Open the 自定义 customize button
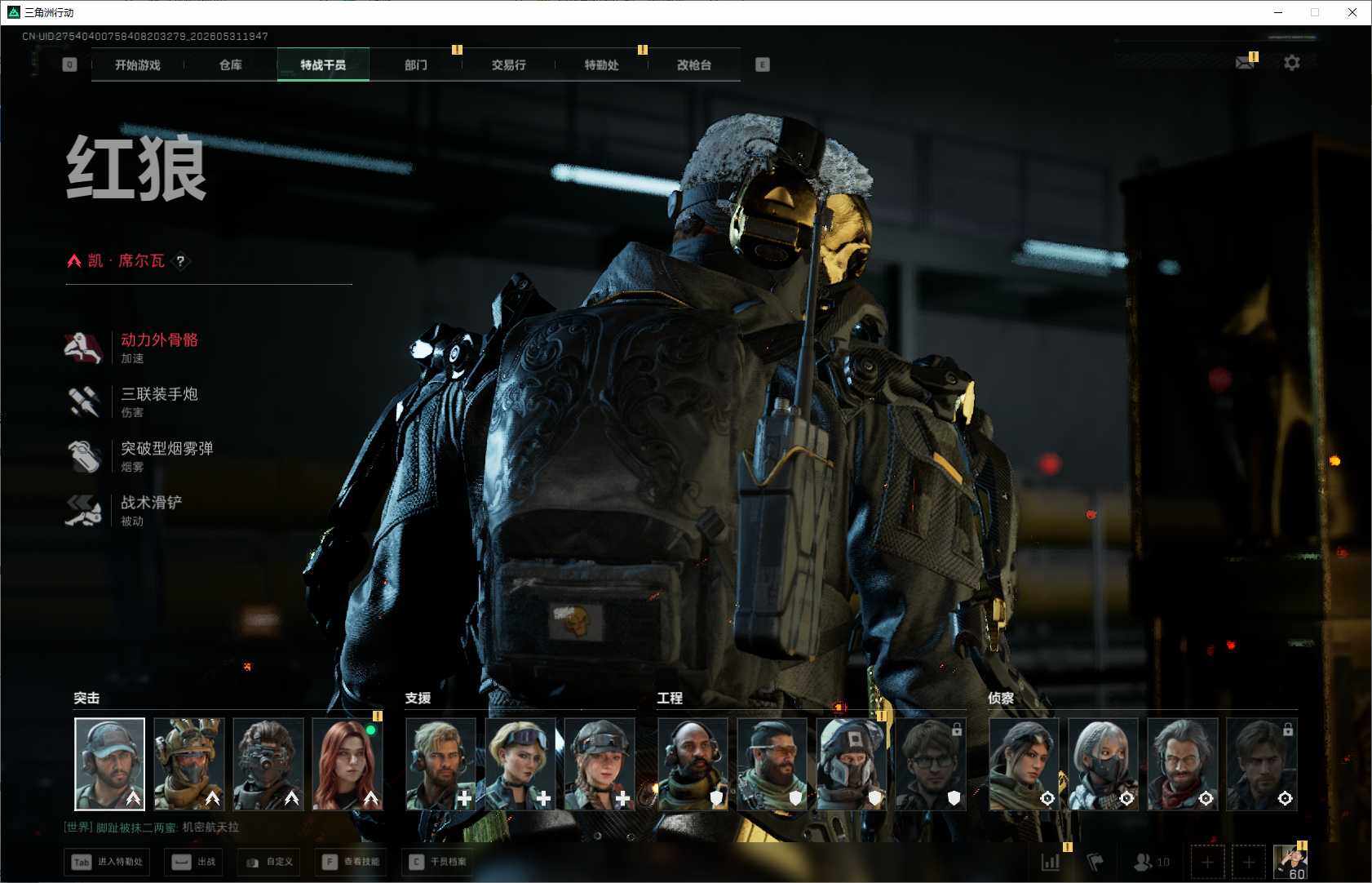Viewport: 1372px width, 883px height. pos(269,862)
